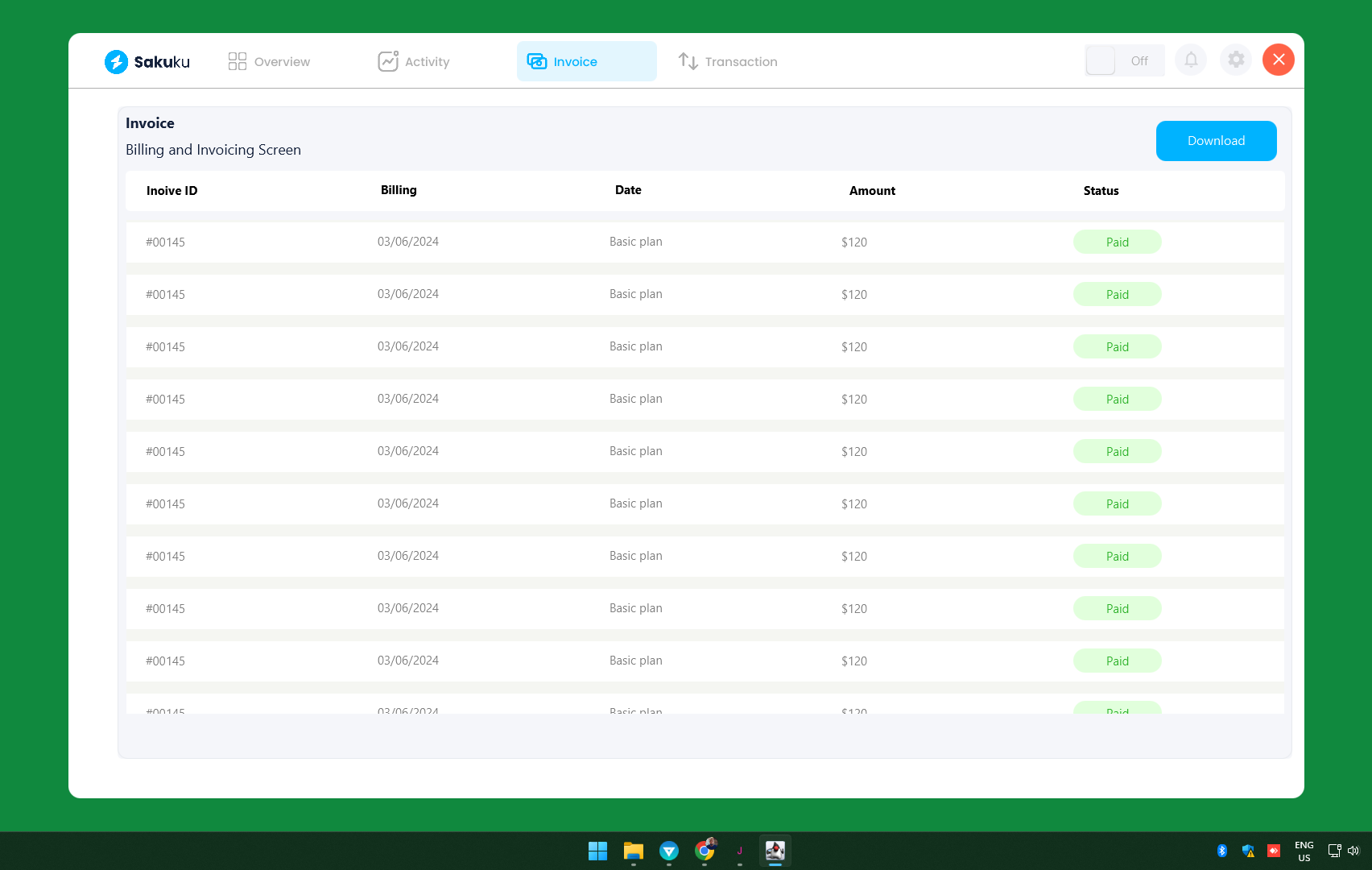Launch Chrome from the taskbar

pos(705,851)
